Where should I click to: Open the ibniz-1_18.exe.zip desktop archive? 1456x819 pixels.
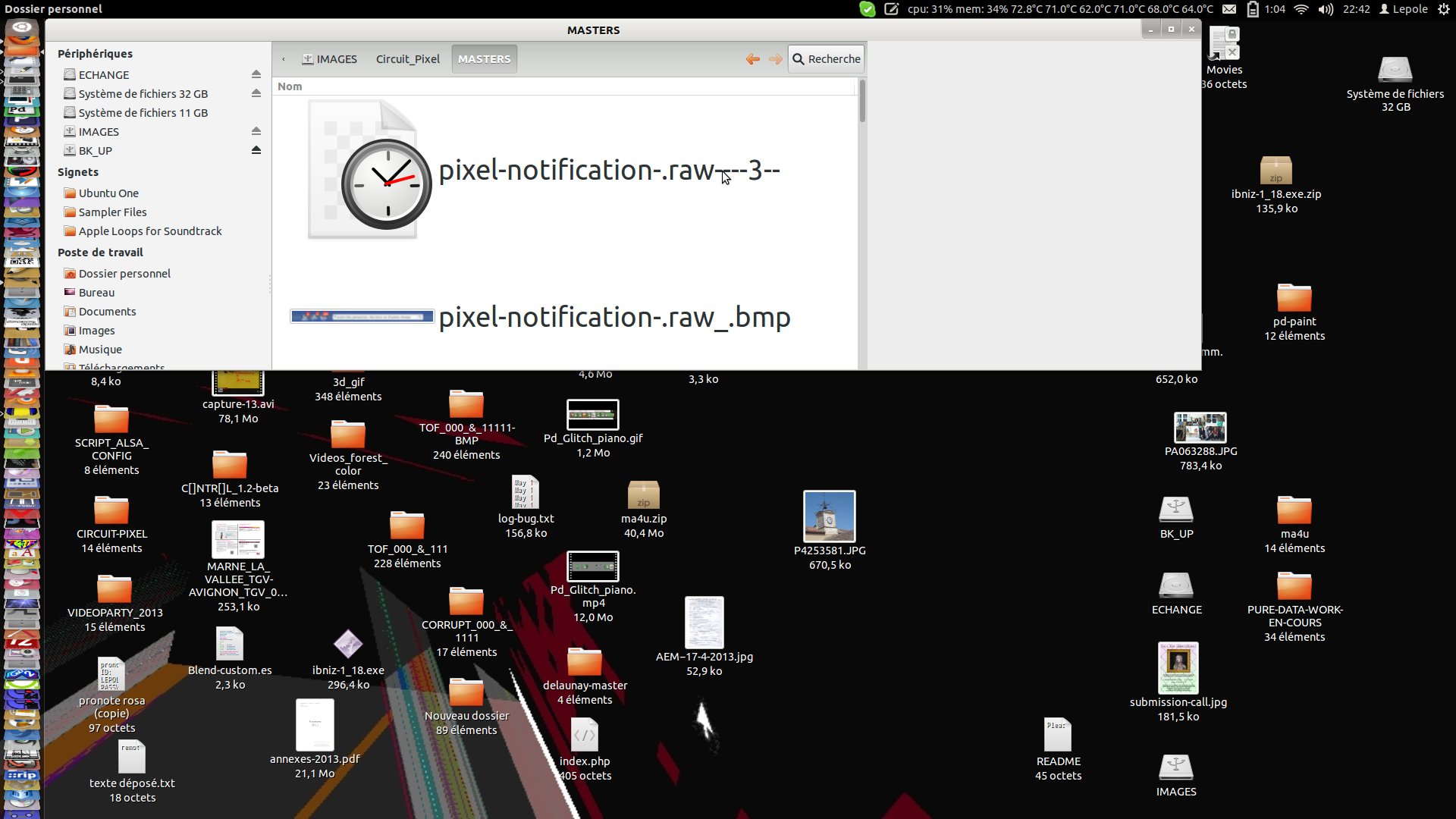[1276, 171]
